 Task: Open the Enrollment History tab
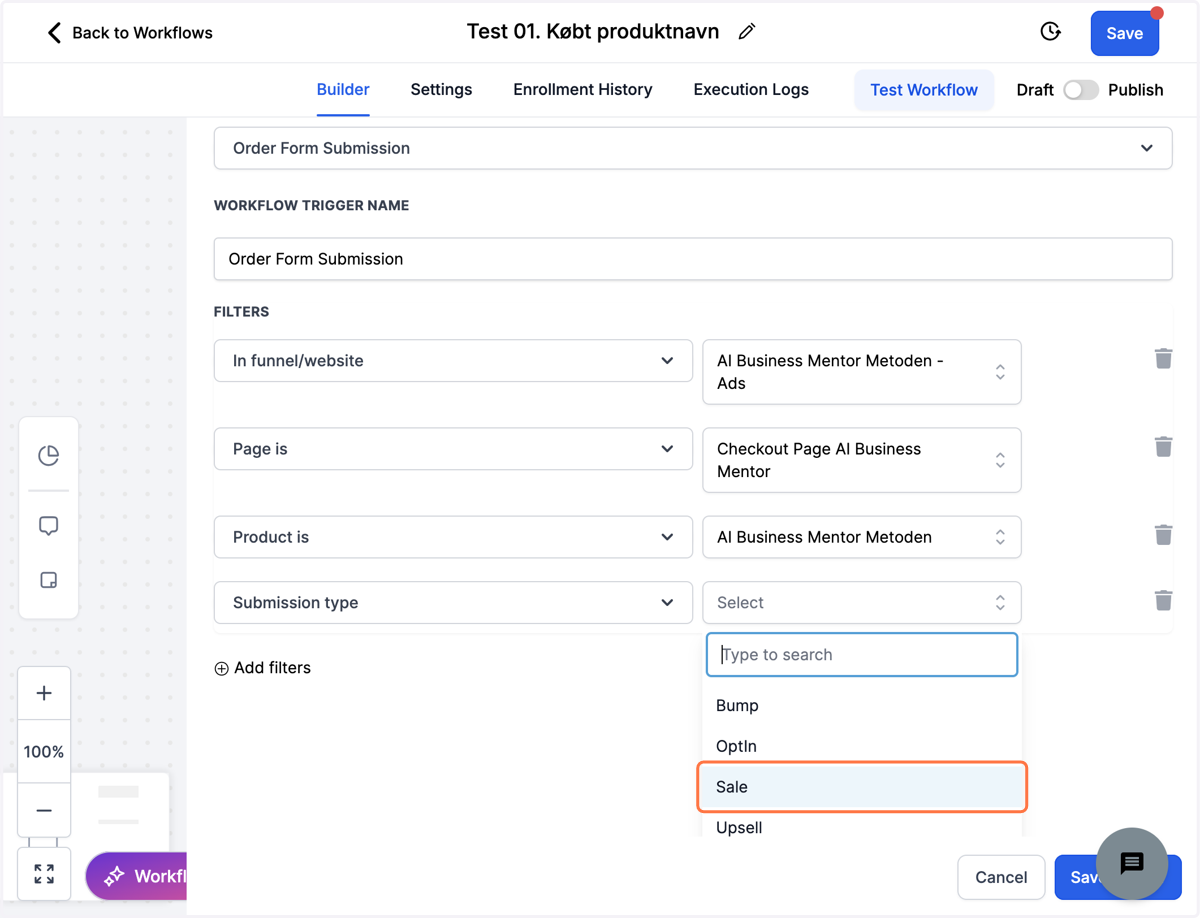click(583, 89)
